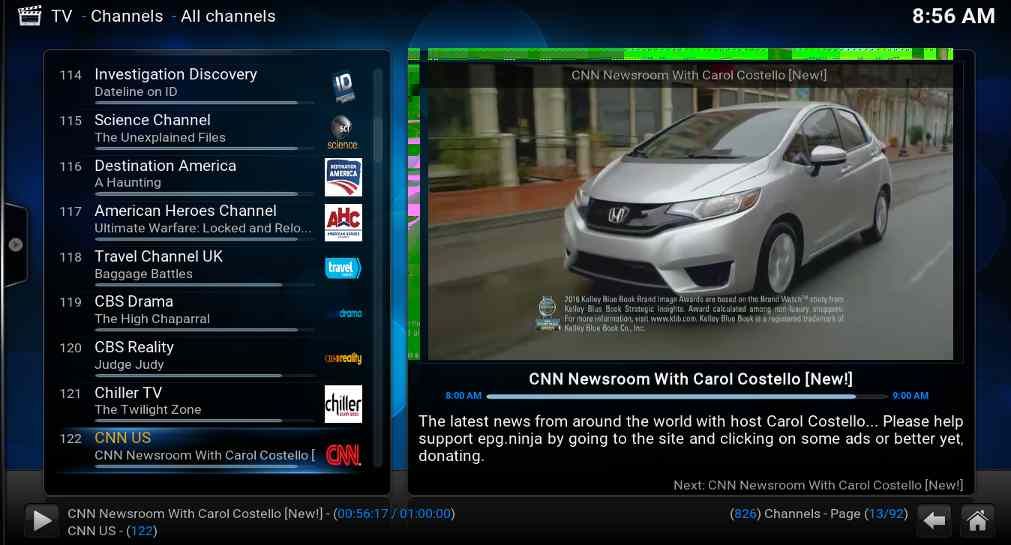The image size is (1011, 545).
Task: Click the Dateline on ID programme text
Action: pos(136,92)
